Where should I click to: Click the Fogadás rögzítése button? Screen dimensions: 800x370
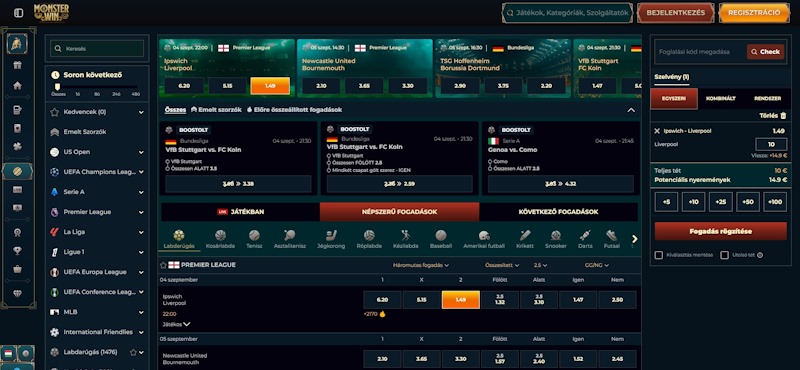point(720,231)
